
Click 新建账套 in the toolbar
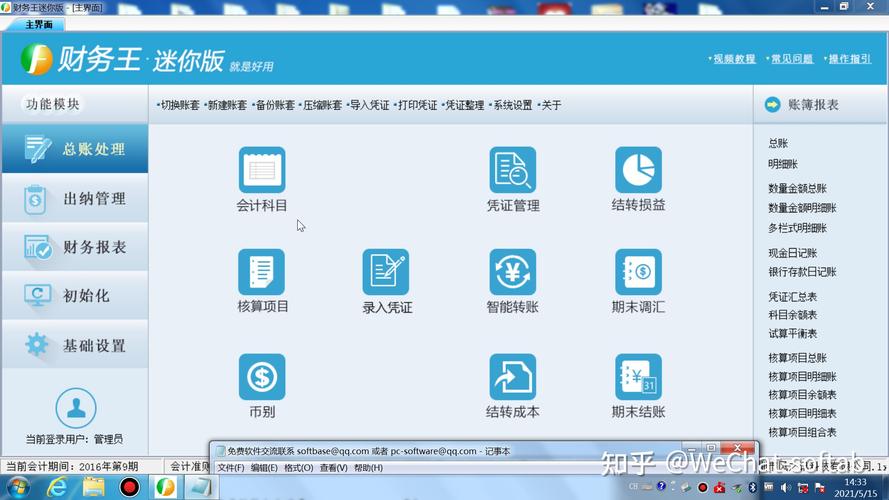click(x=227, y=105)
